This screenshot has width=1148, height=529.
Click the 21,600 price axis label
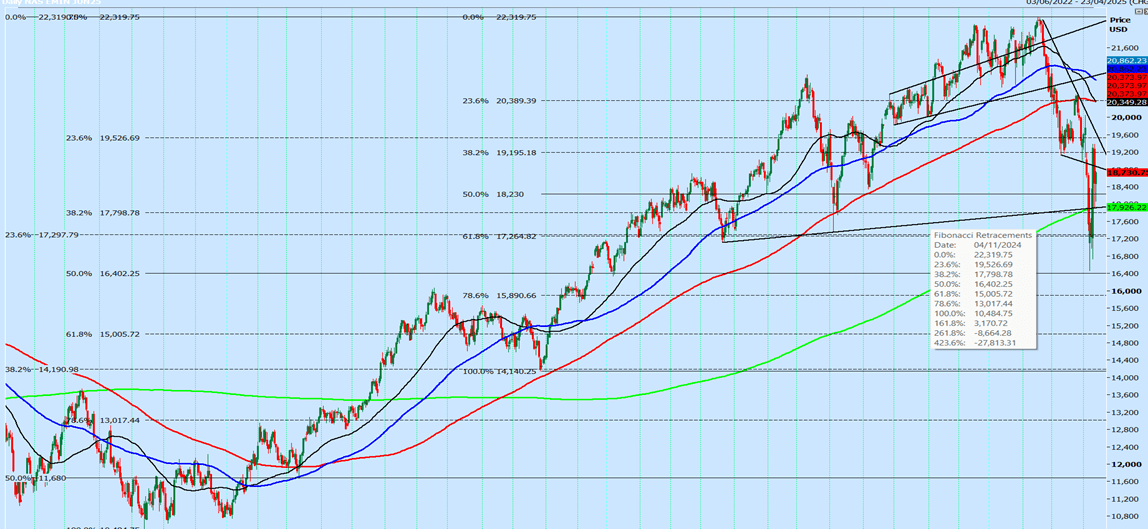pos(1124,48)
